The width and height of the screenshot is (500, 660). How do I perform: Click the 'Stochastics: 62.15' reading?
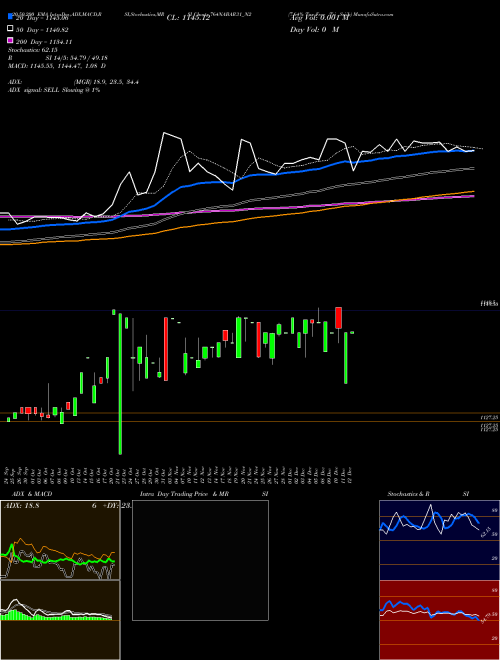[x=32, y=50]
